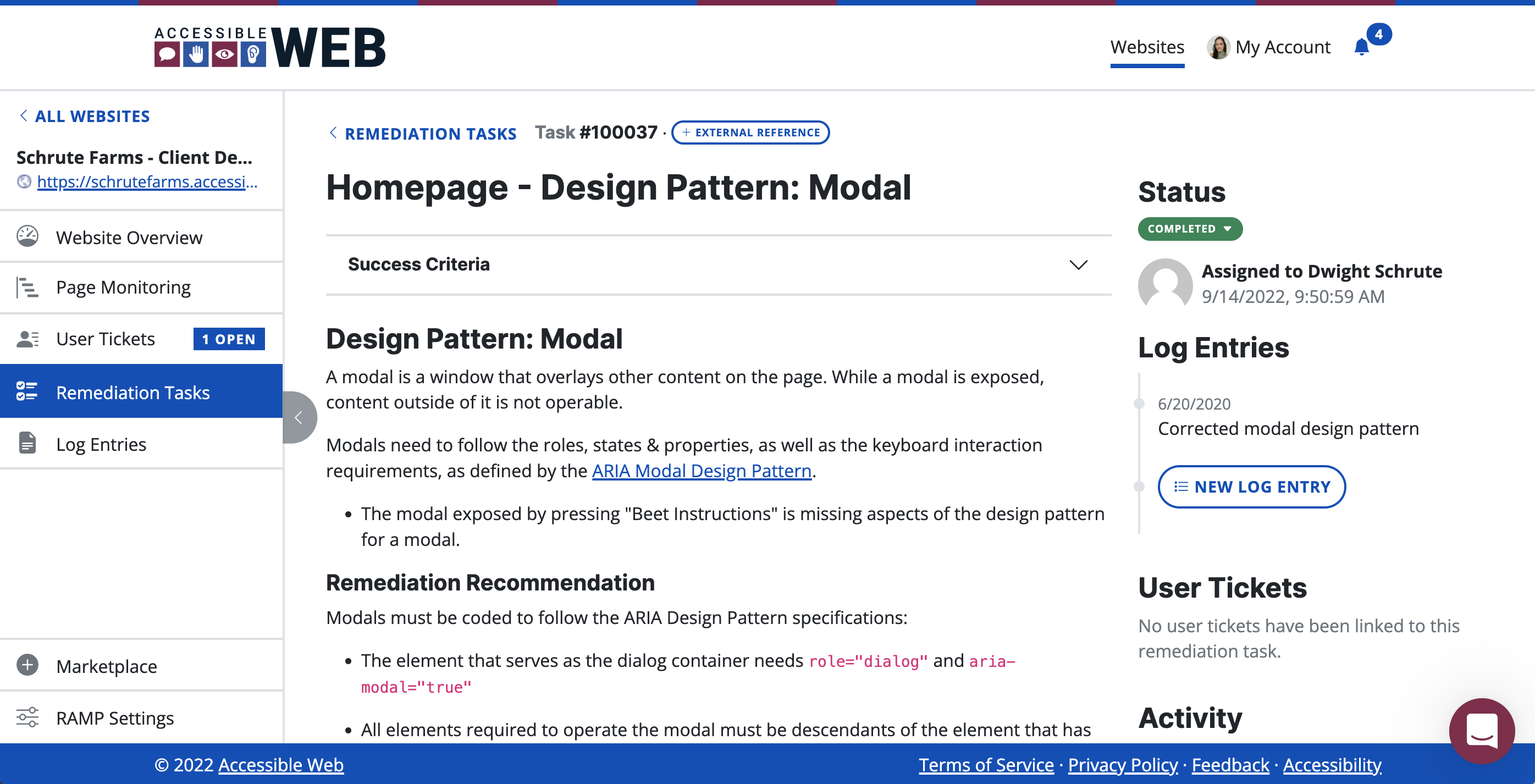Open the Completed status dropdown
Viewport: 1535px width, 784px height.
coord(1190,229)
